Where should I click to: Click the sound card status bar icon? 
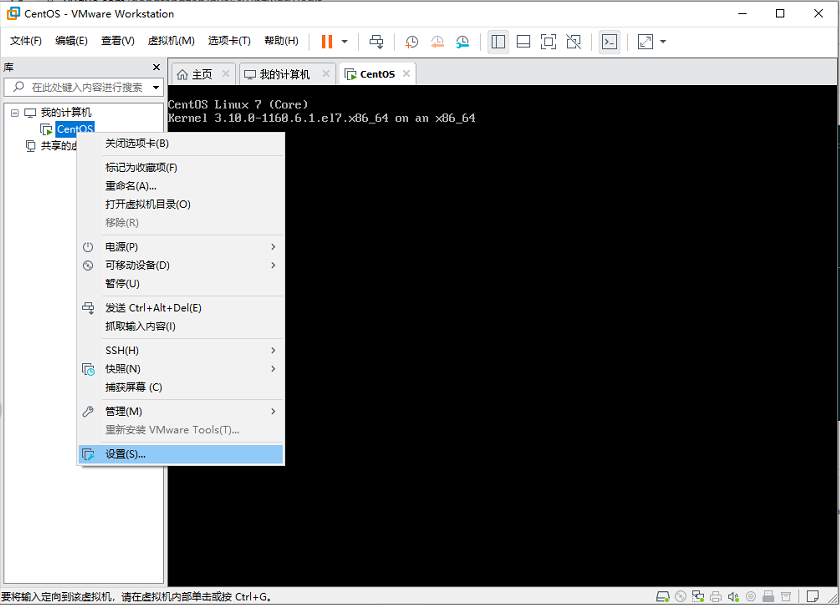[x=733, y=596]
